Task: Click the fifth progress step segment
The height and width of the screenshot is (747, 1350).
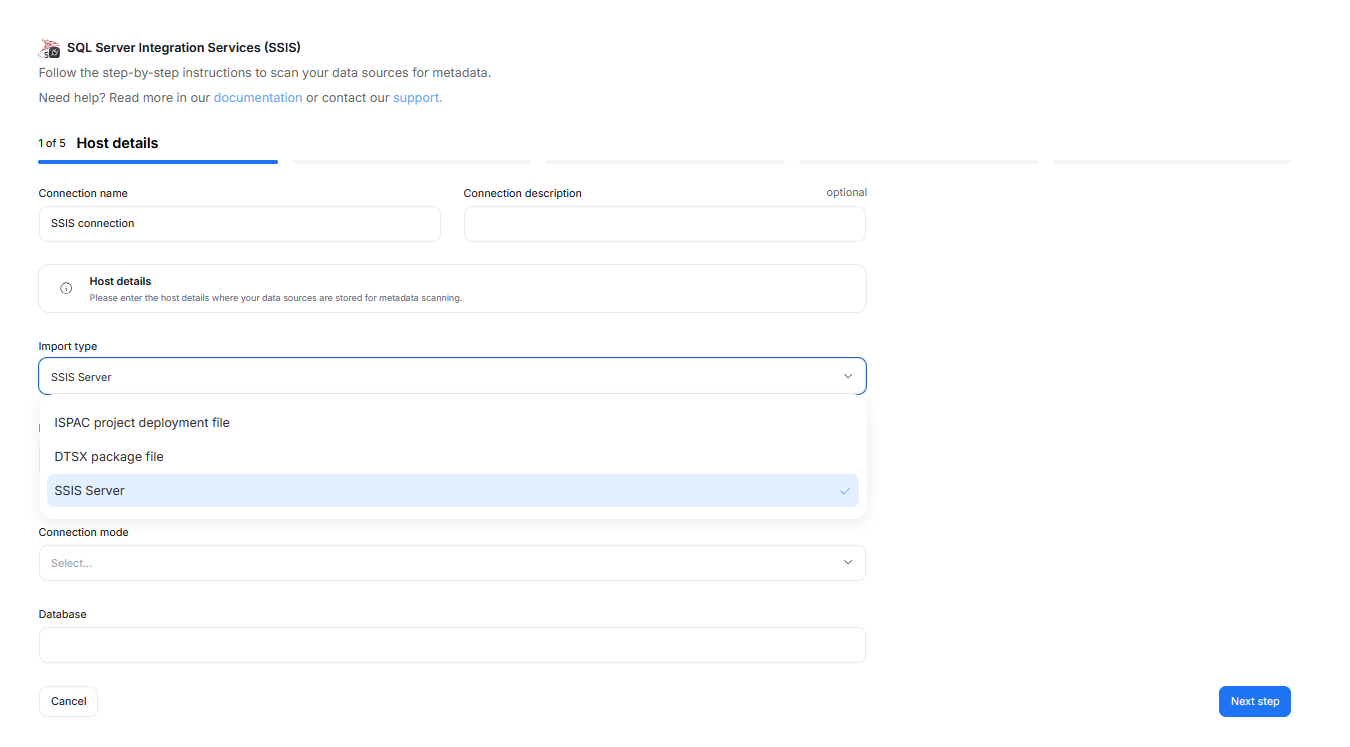Action: [x=1172, y=161]
